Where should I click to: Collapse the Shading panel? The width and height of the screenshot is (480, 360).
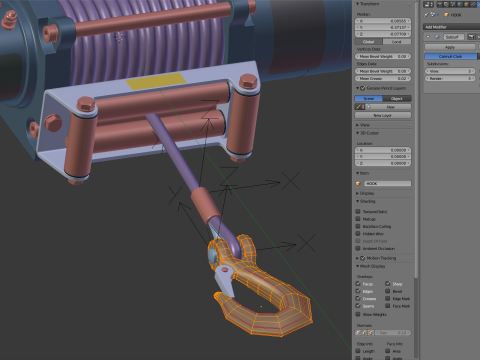[357, 201]
